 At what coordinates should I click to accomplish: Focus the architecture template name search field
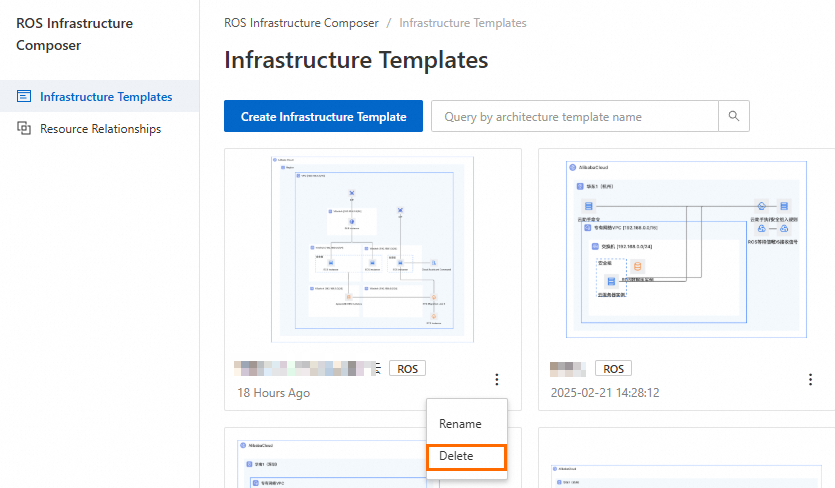[x=575, y=117]
